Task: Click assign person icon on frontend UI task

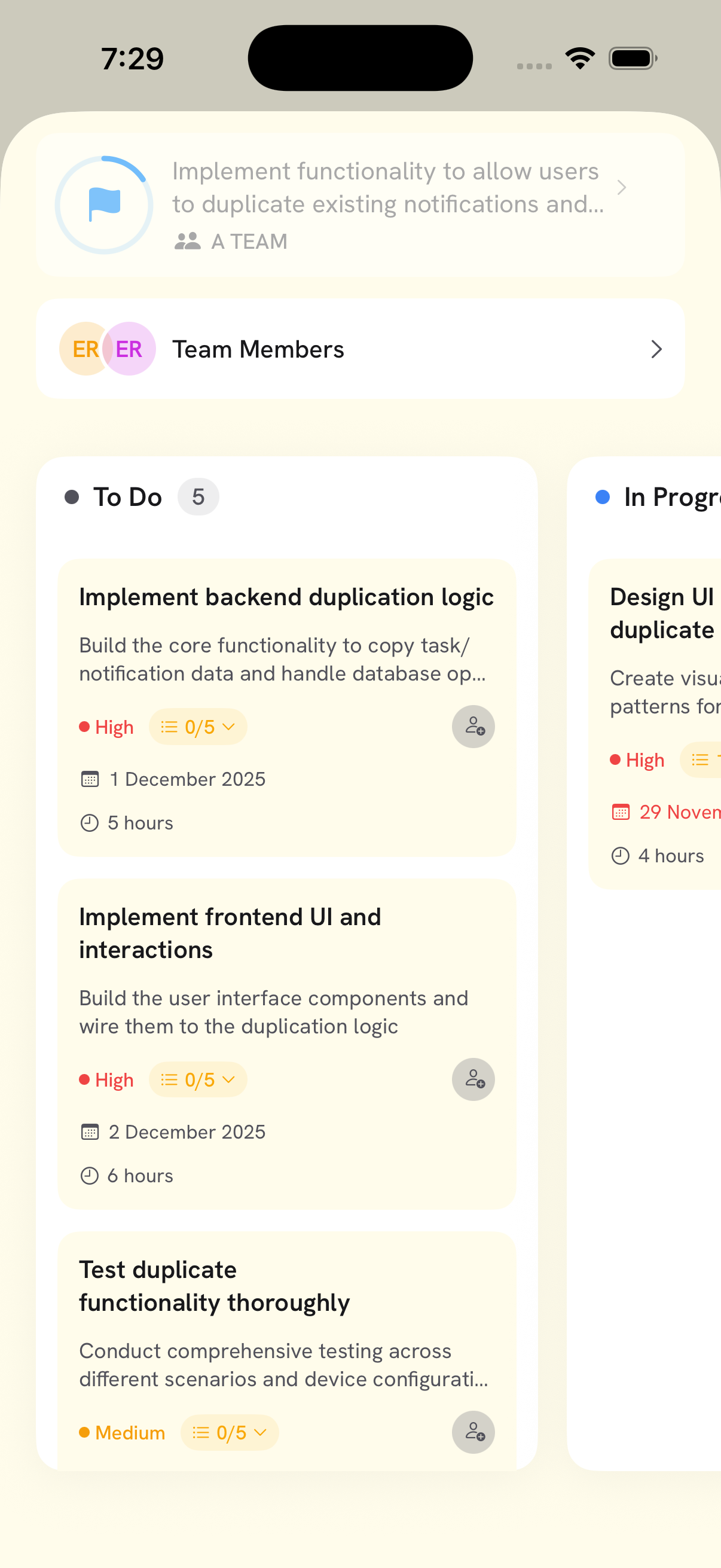Action: point(473,1079)
